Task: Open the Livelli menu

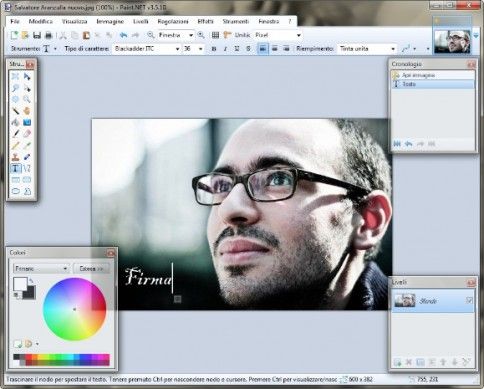Action: [x=141, y=21]
